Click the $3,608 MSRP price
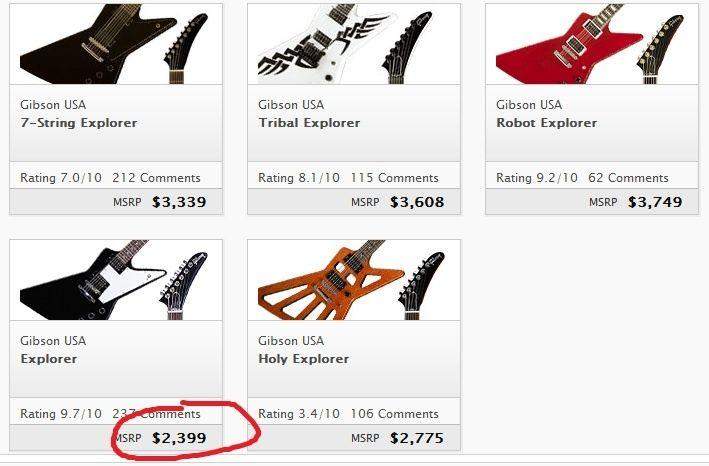 (417, 202)
